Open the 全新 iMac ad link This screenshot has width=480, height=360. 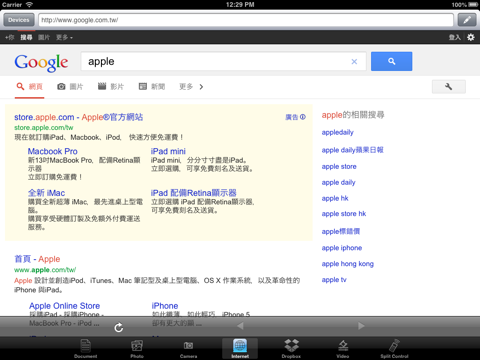(46, 193)
